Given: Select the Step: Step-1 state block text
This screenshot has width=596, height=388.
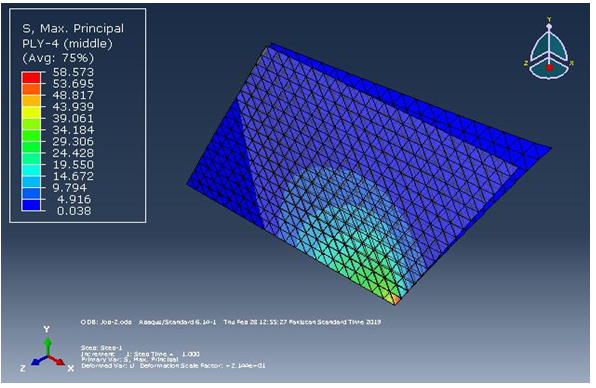Looking at the screenshot, I should point(101,348).
